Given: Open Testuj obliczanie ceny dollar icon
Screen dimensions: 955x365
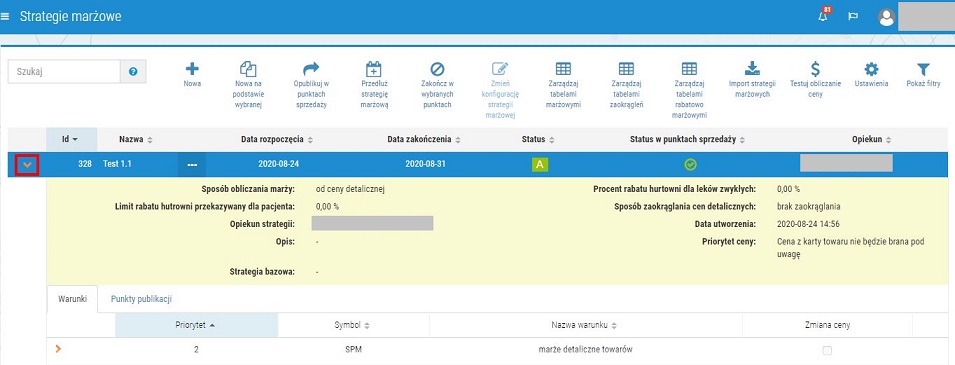Looking at the screenshot, I should (x=815, y=68).
